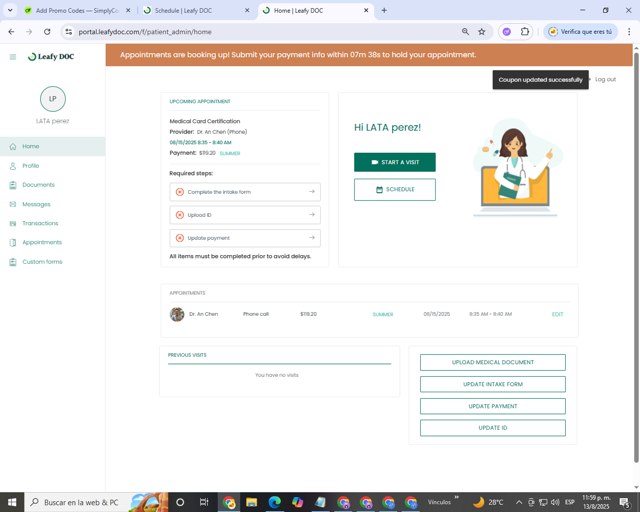Open a new browser tab
The width and height of the screenshot is (640, 512).
[x=384, y=11]
